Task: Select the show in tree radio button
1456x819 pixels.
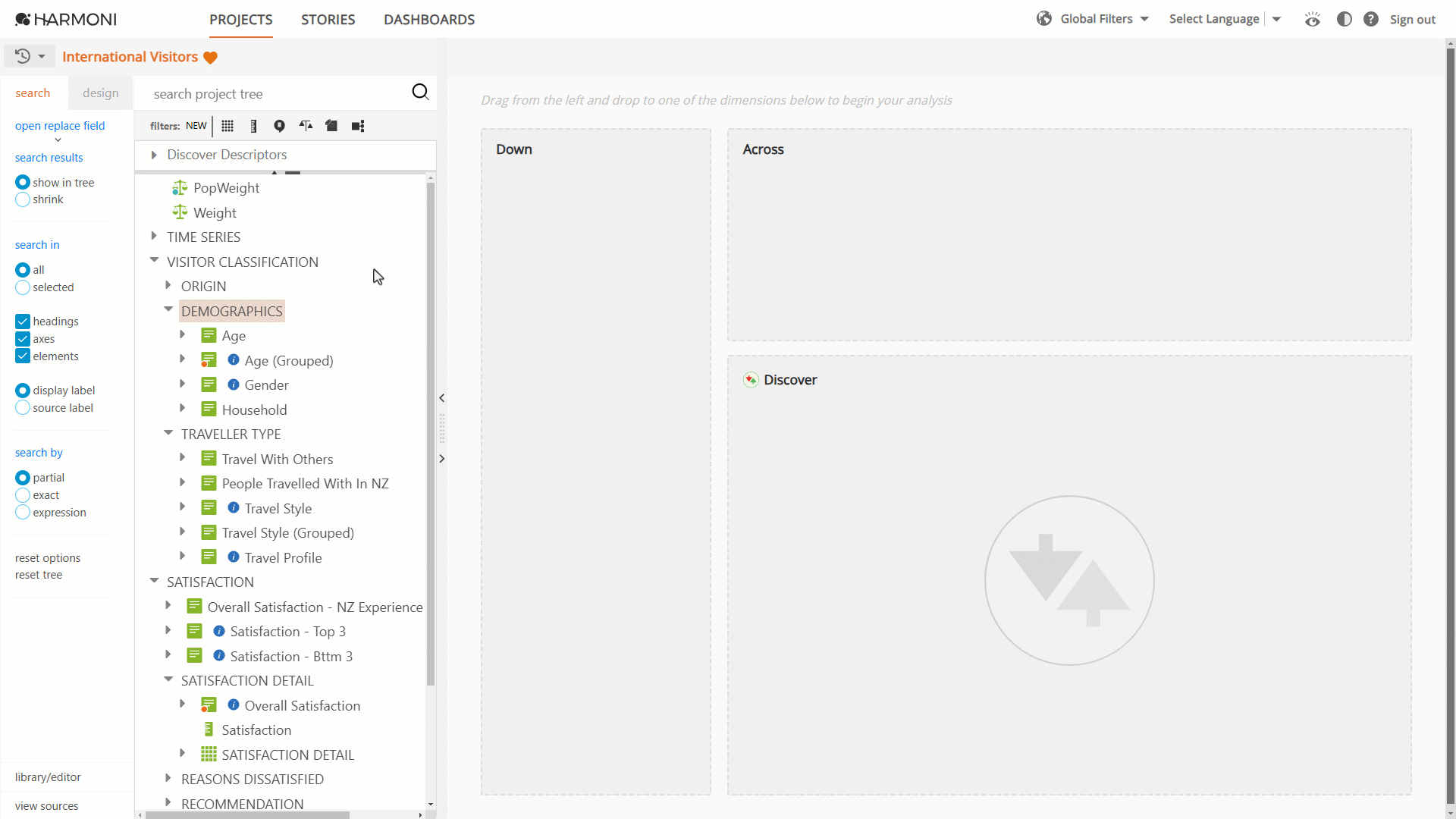Action: (23, 182)
